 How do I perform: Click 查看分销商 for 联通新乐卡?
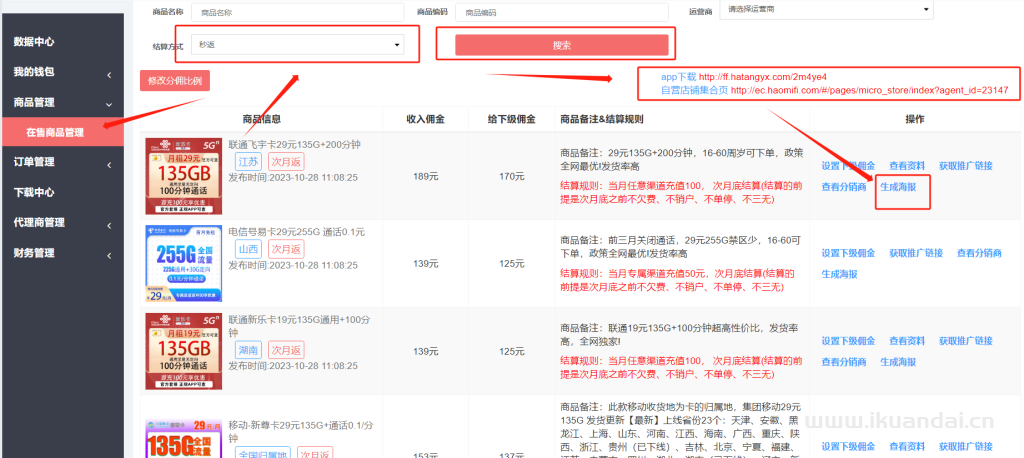pos(844,362)
